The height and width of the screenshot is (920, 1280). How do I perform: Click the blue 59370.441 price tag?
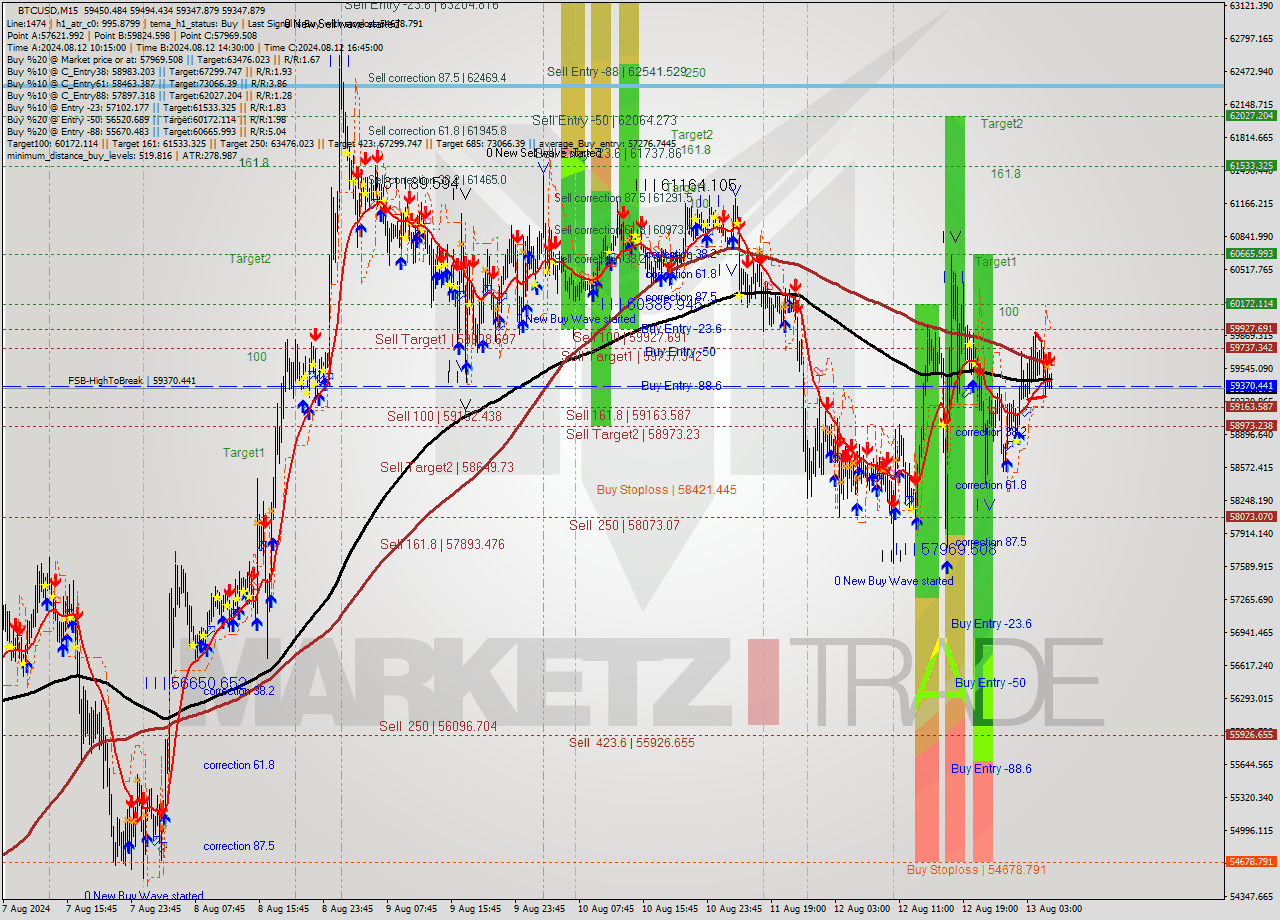[1251, 386]
